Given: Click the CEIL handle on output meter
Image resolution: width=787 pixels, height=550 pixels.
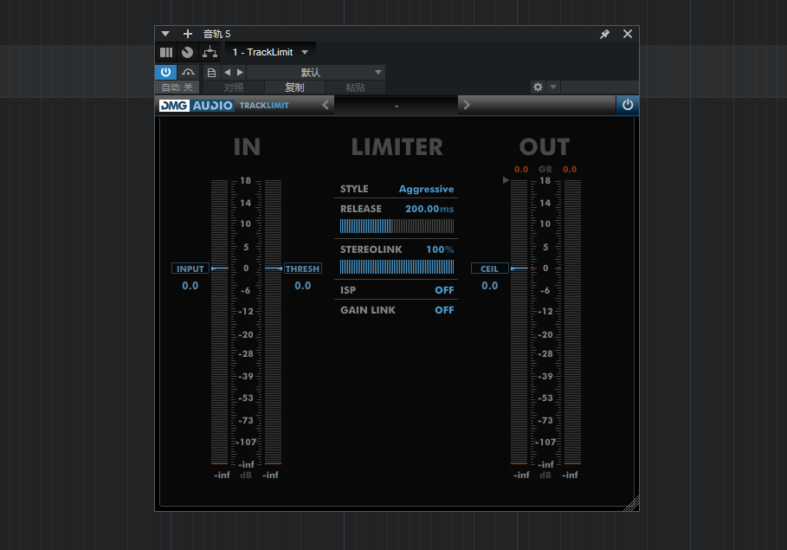Looking at the screenshot, I should click(x=489, y=268).
